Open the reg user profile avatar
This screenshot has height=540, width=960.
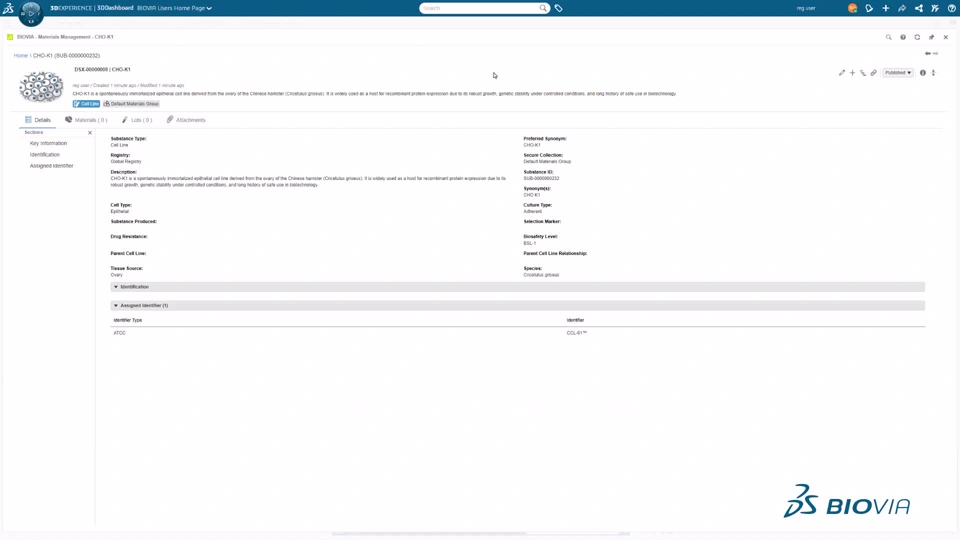(852, 8)
